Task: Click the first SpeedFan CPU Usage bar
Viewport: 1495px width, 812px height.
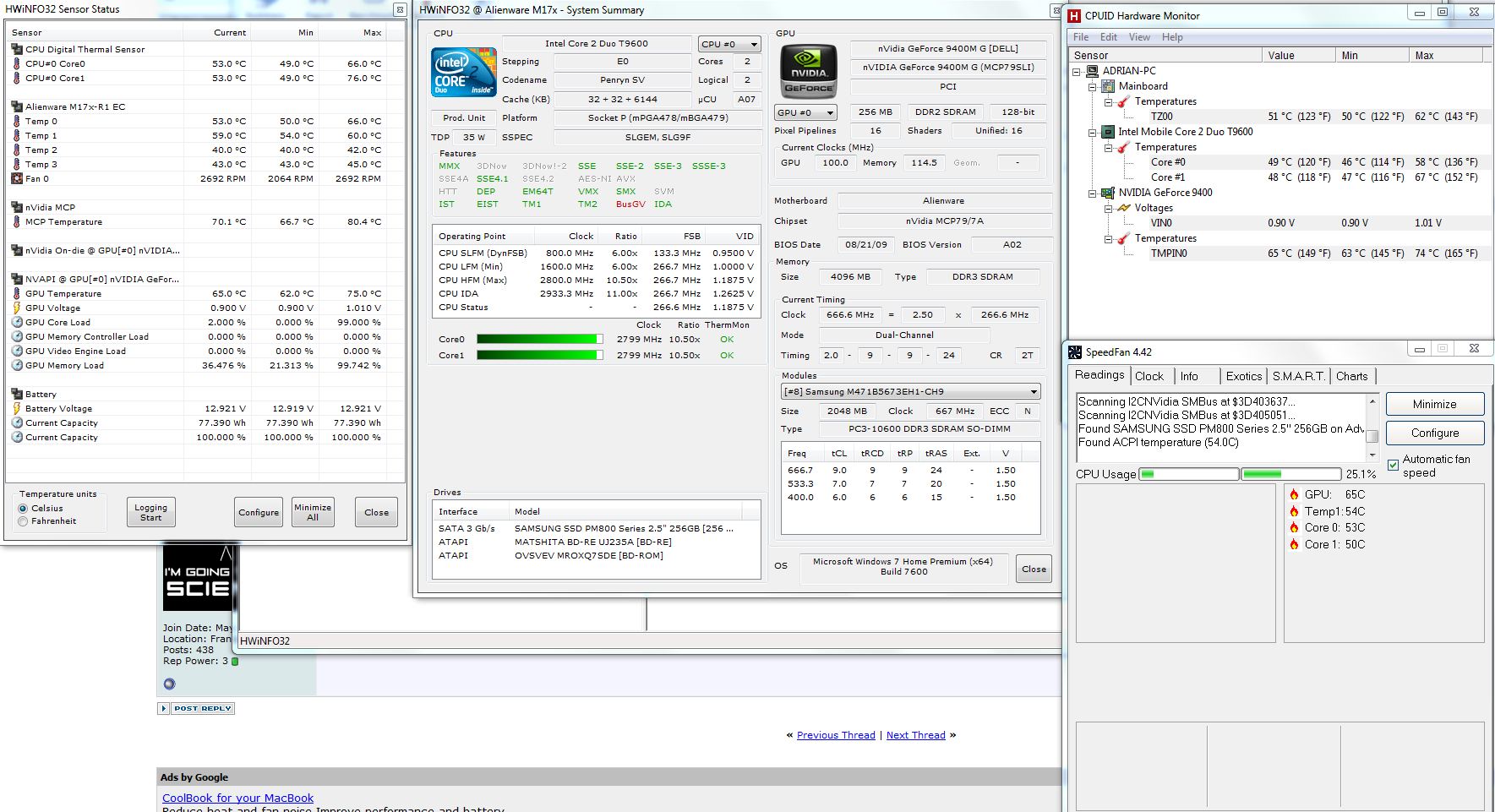Action: pos(1189,474)
